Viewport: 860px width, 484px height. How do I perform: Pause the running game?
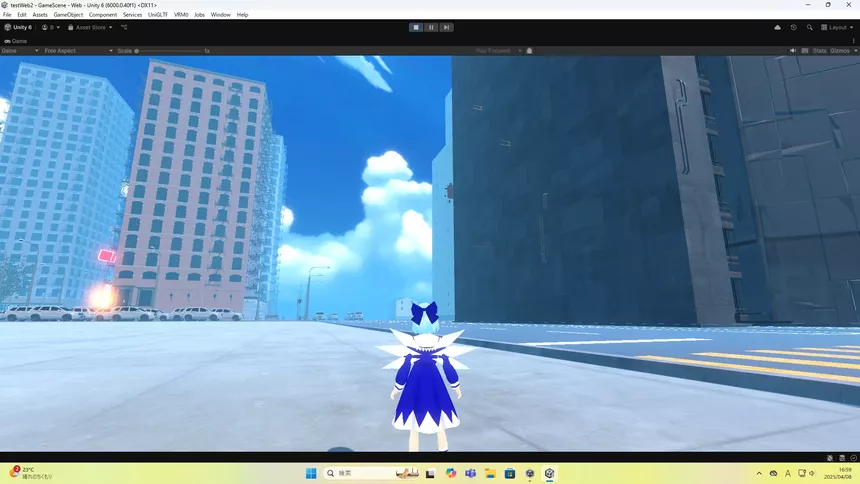point(431,27)
